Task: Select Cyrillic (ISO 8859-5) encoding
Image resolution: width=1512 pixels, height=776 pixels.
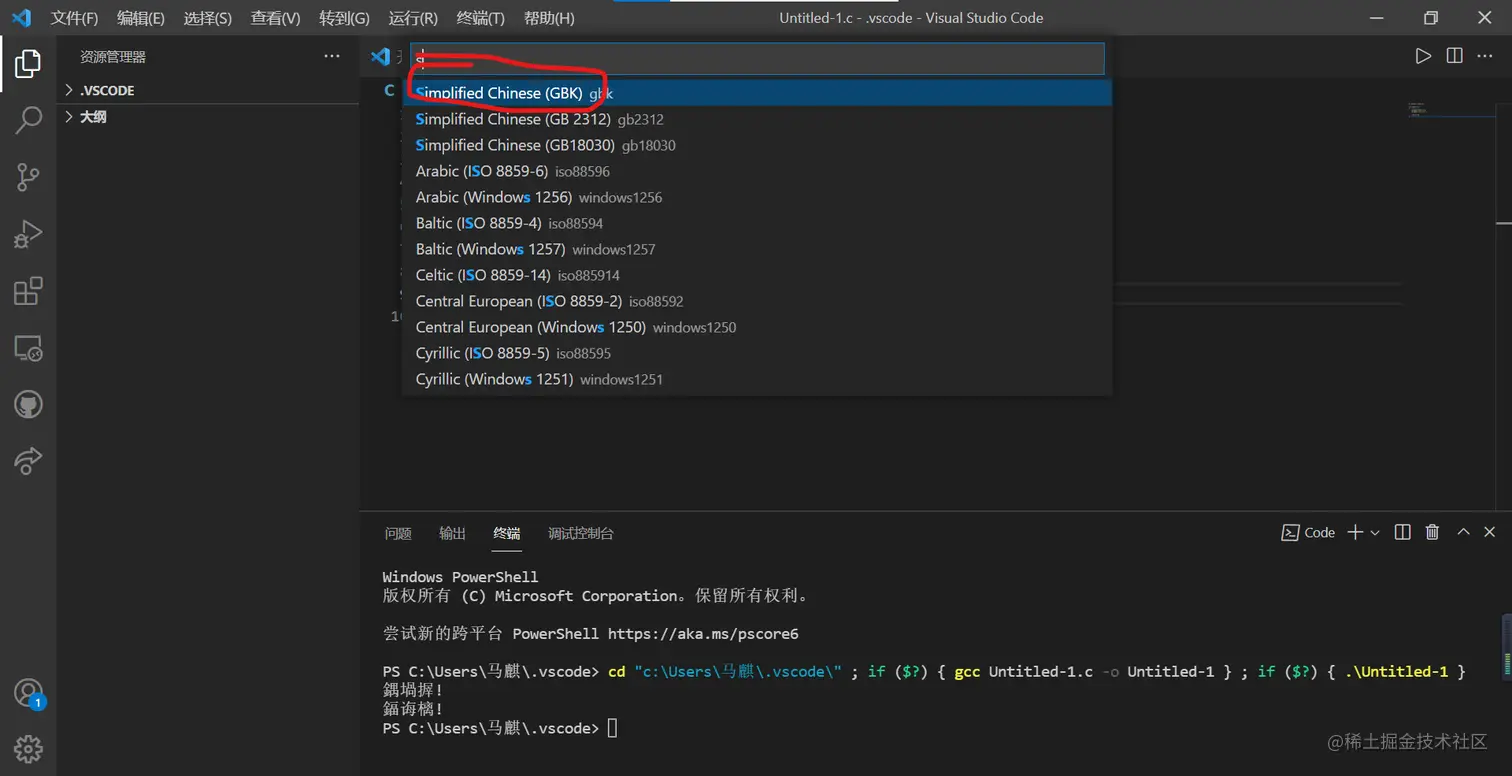Action: coord(757,353)
